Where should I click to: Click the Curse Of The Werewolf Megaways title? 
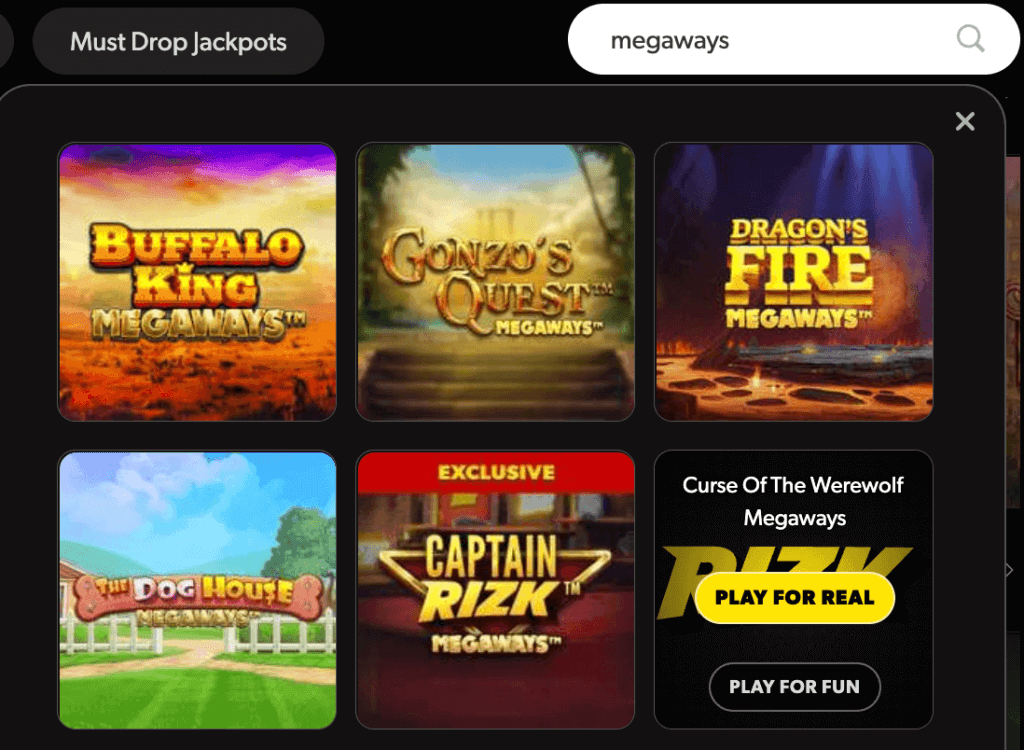[x=793, y=501]
